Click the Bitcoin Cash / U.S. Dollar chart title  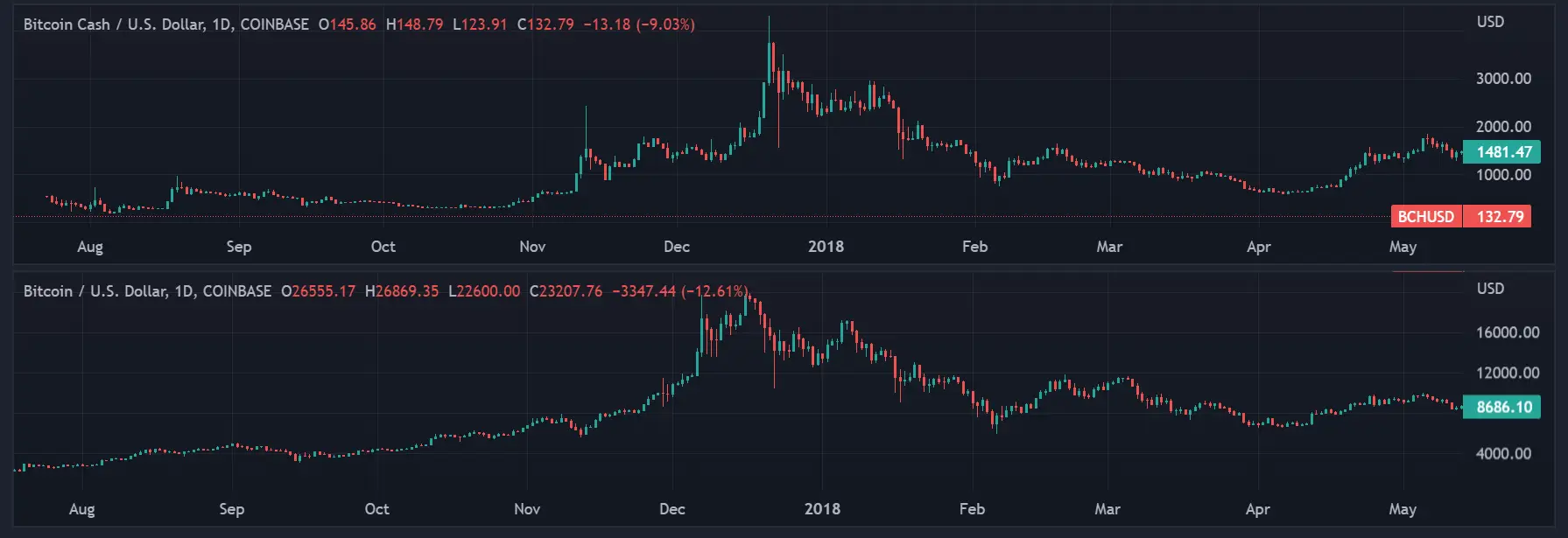click(165, 24)
